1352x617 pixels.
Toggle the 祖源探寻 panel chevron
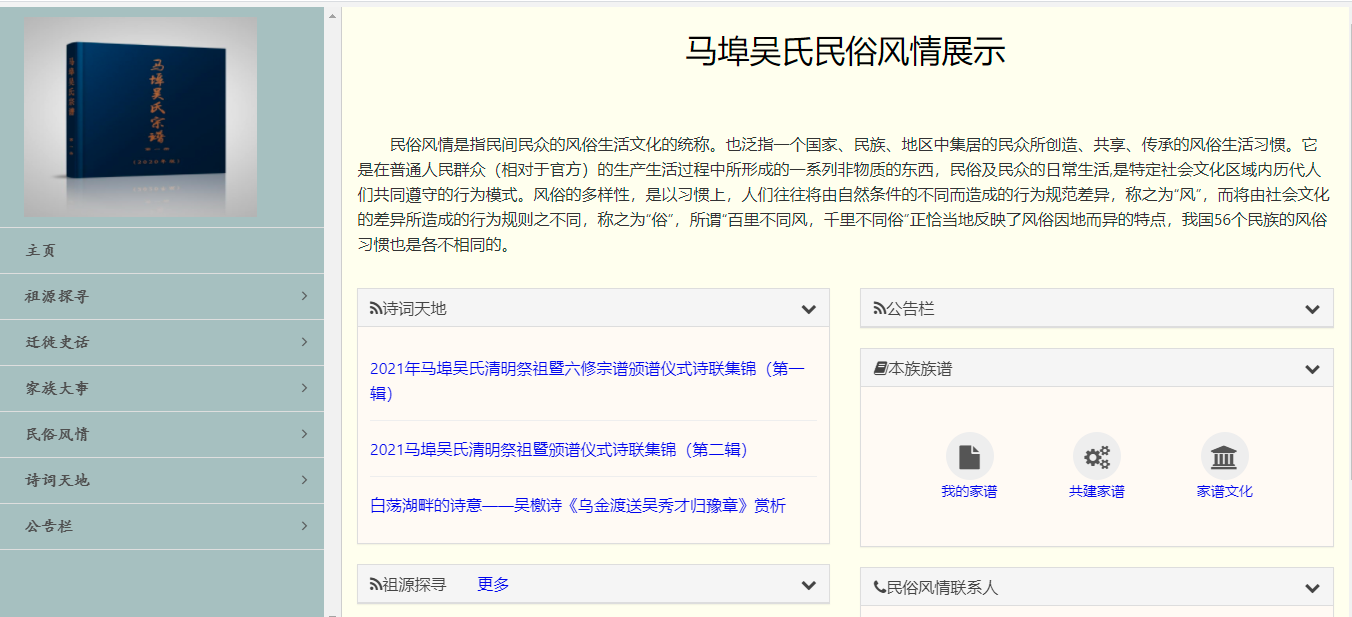[x=808, y=585]
